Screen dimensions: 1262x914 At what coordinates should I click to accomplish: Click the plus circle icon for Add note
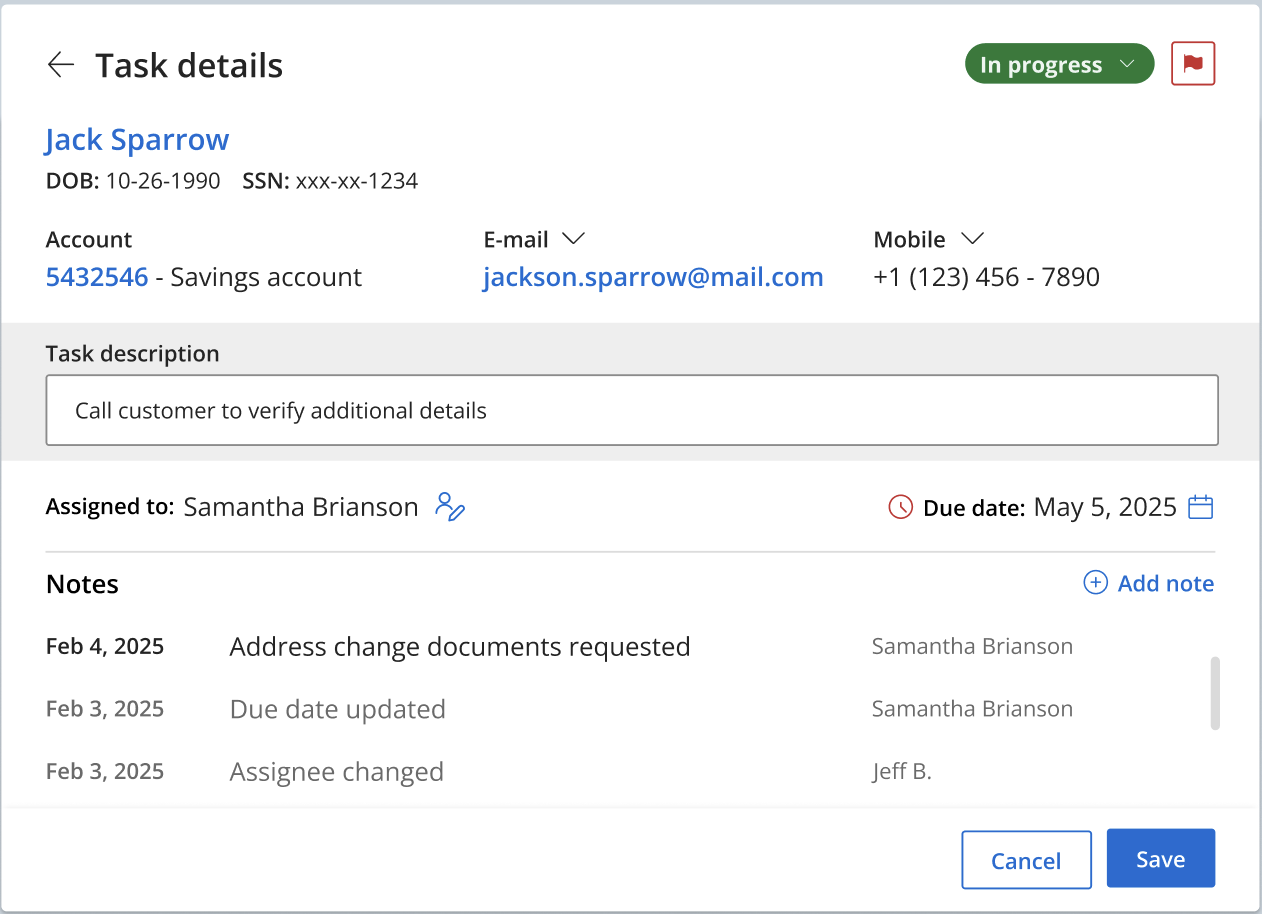pyautogui.click(x=1096, y=583)
